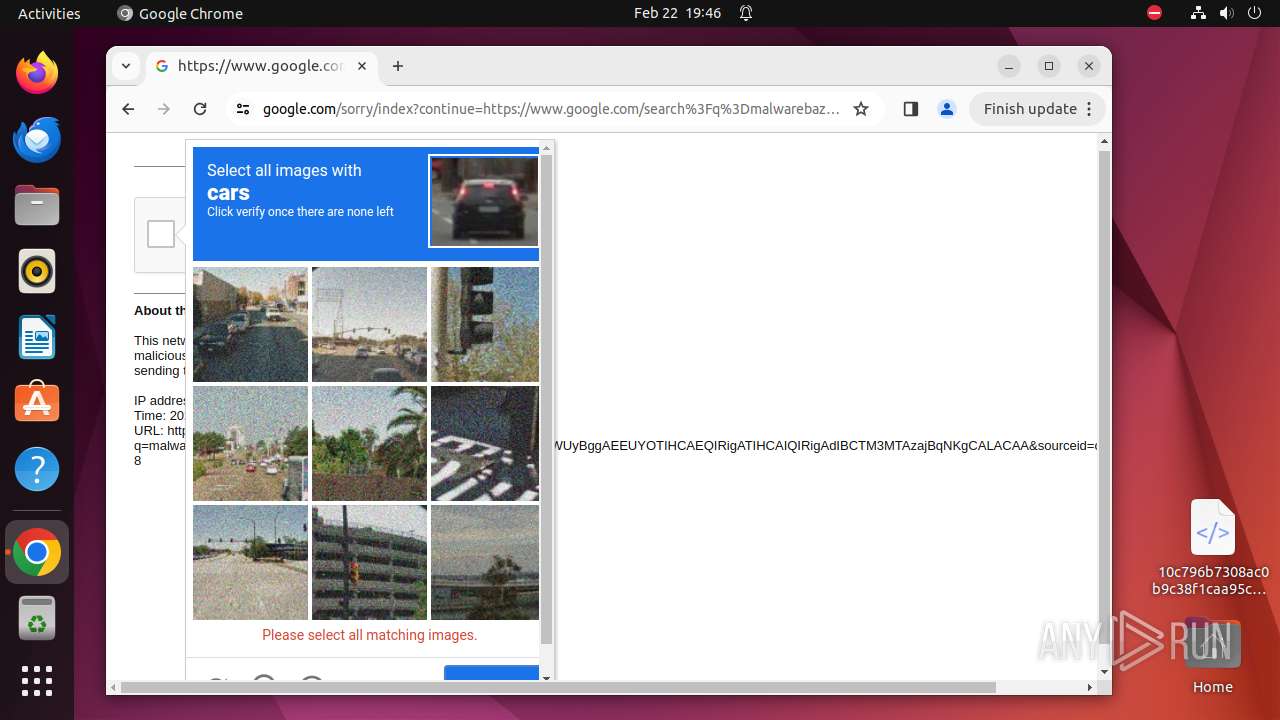The width and height of the screenshot is (1280, 720).
Task: Reload the page in Chrome
Action: (x=200, y=109)
